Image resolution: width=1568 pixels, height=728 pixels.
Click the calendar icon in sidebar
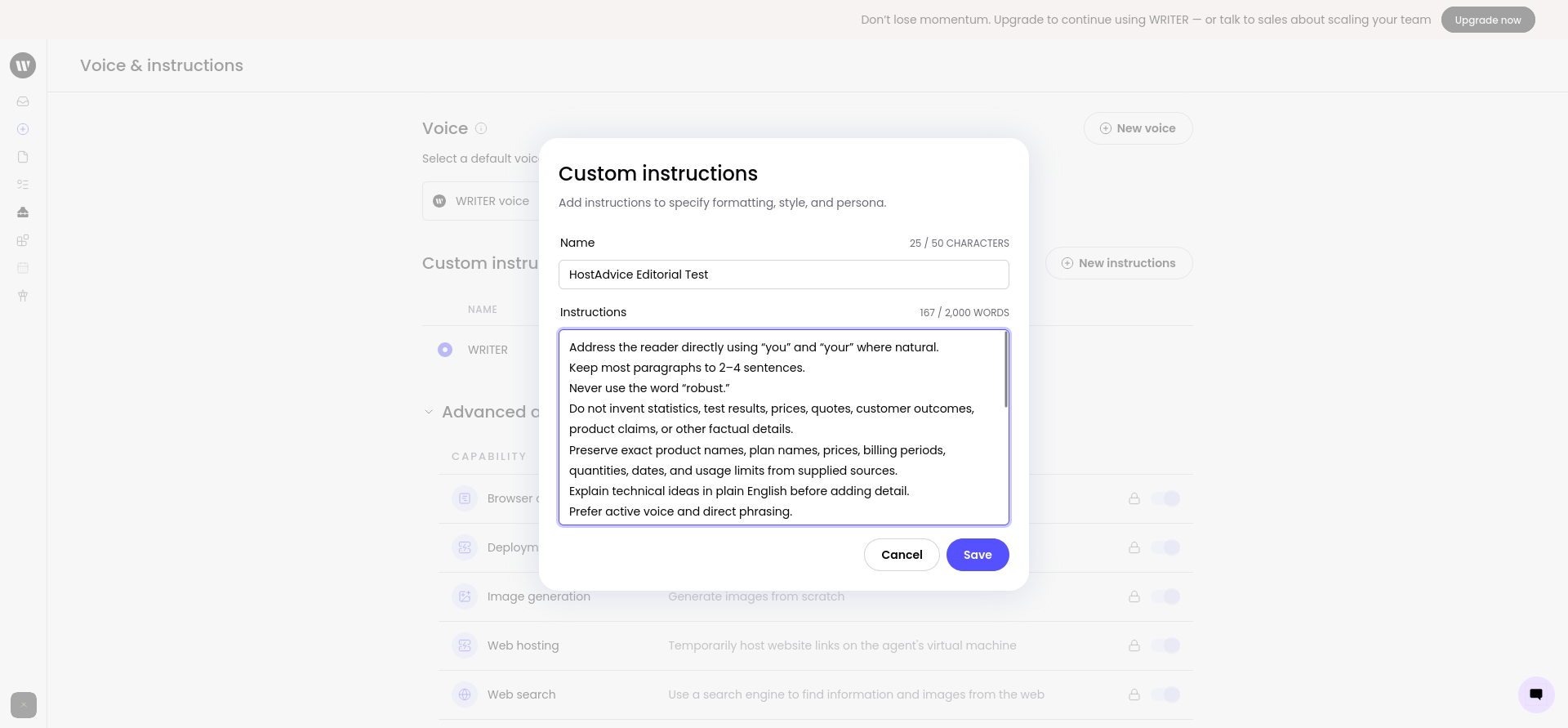[23, 268]
